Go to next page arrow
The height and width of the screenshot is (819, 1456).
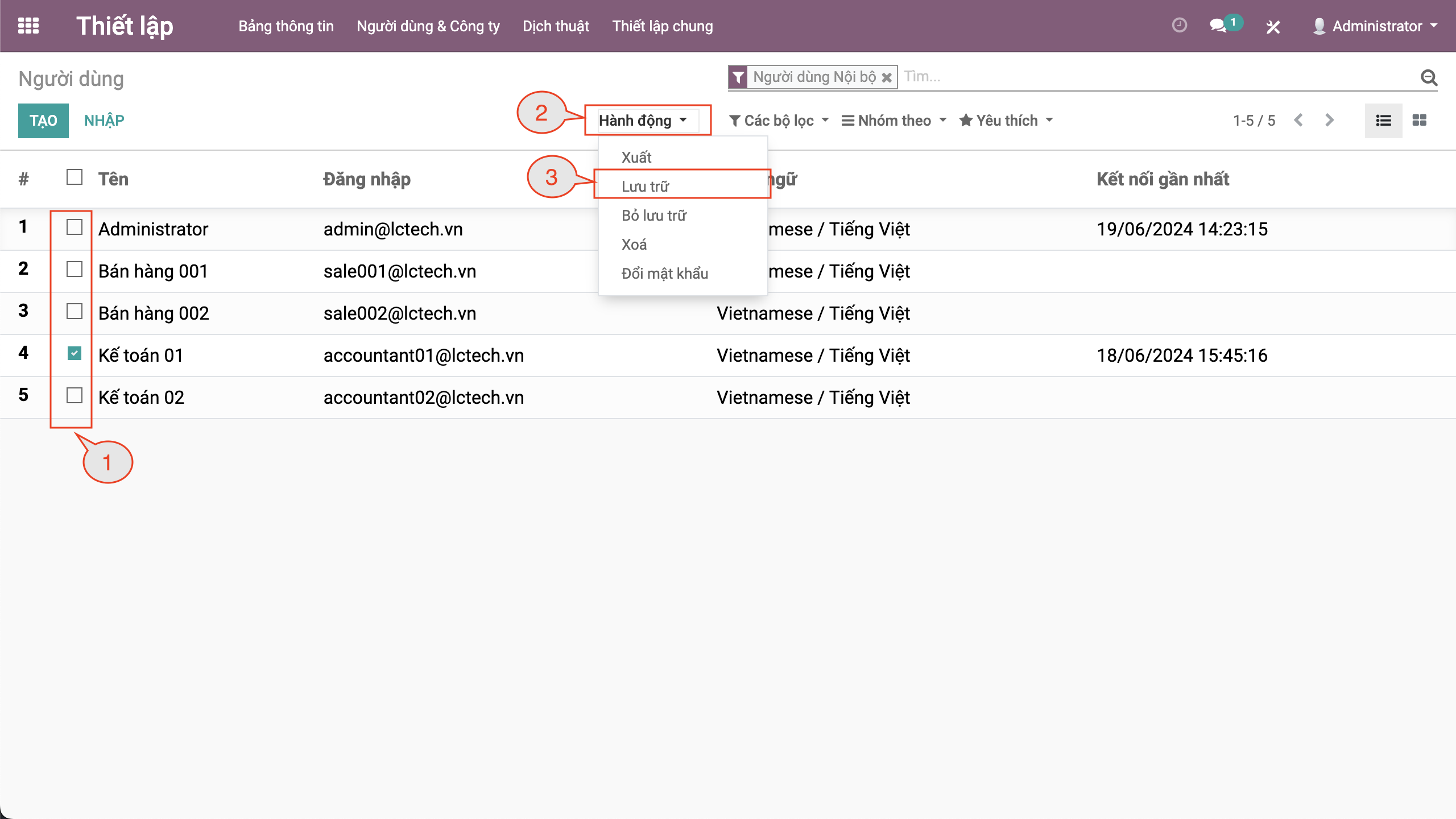tap(1329, 121)
